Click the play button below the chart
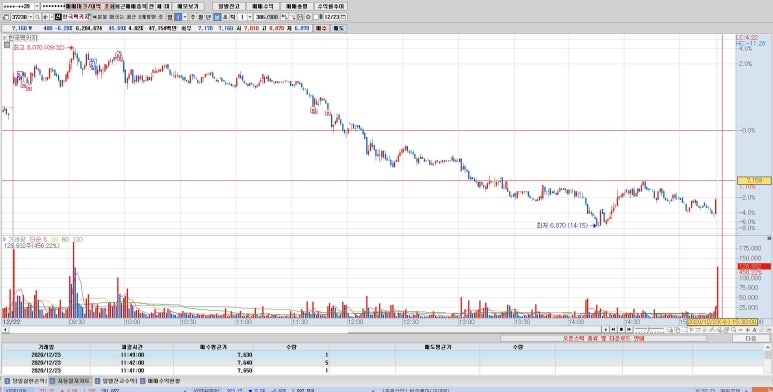Image resolution: width=773 pixels, height=392 pixels. click(606, 329)
